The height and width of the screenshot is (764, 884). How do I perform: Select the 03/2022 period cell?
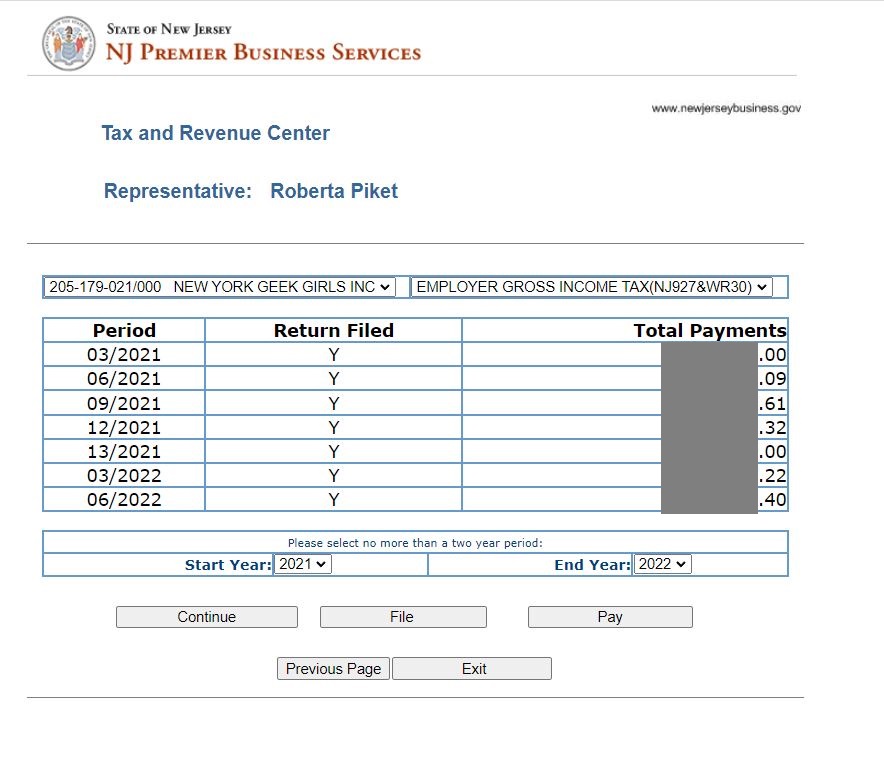(124, 475)
